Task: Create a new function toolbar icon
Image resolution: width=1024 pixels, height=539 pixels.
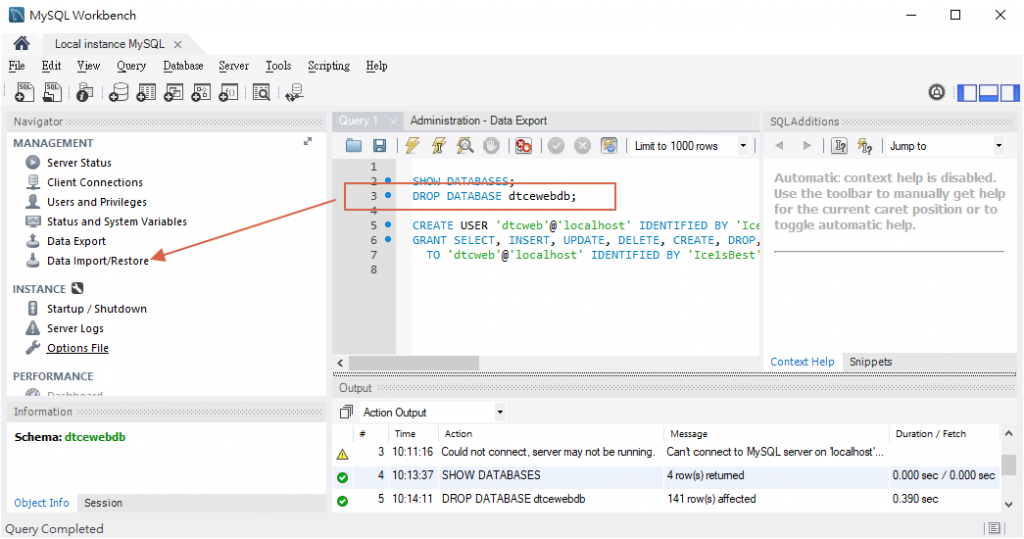Action: click(228, 93)
